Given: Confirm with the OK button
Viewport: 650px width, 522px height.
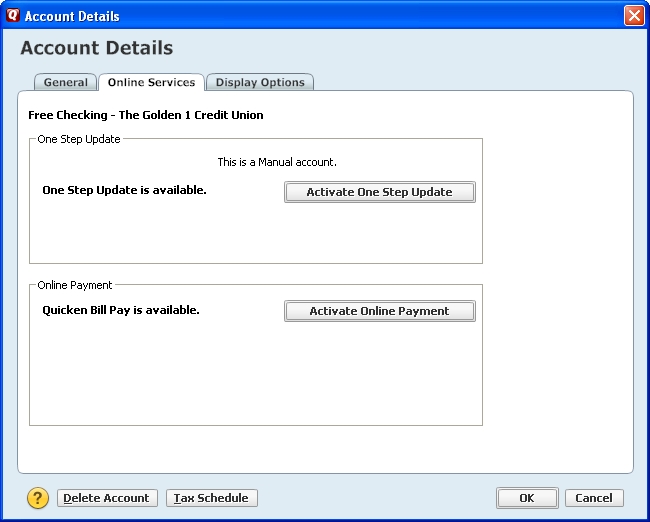Looking at the screenshot, I should point(527,498).
